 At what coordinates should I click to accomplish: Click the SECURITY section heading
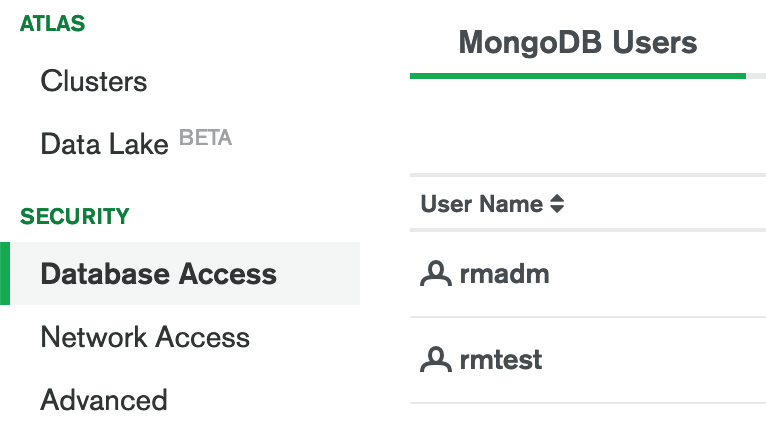75,216
